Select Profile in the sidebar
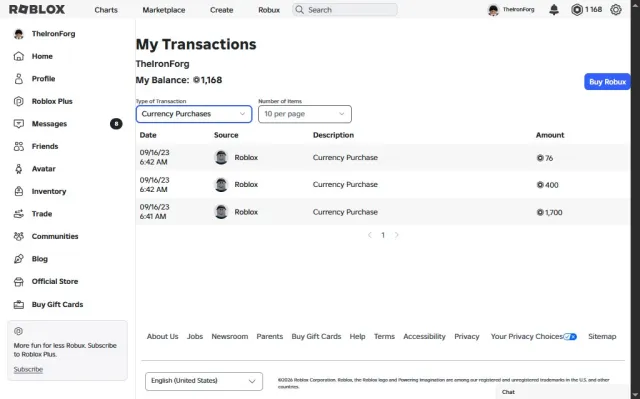 pyautogui.click(x=44, y=79)
